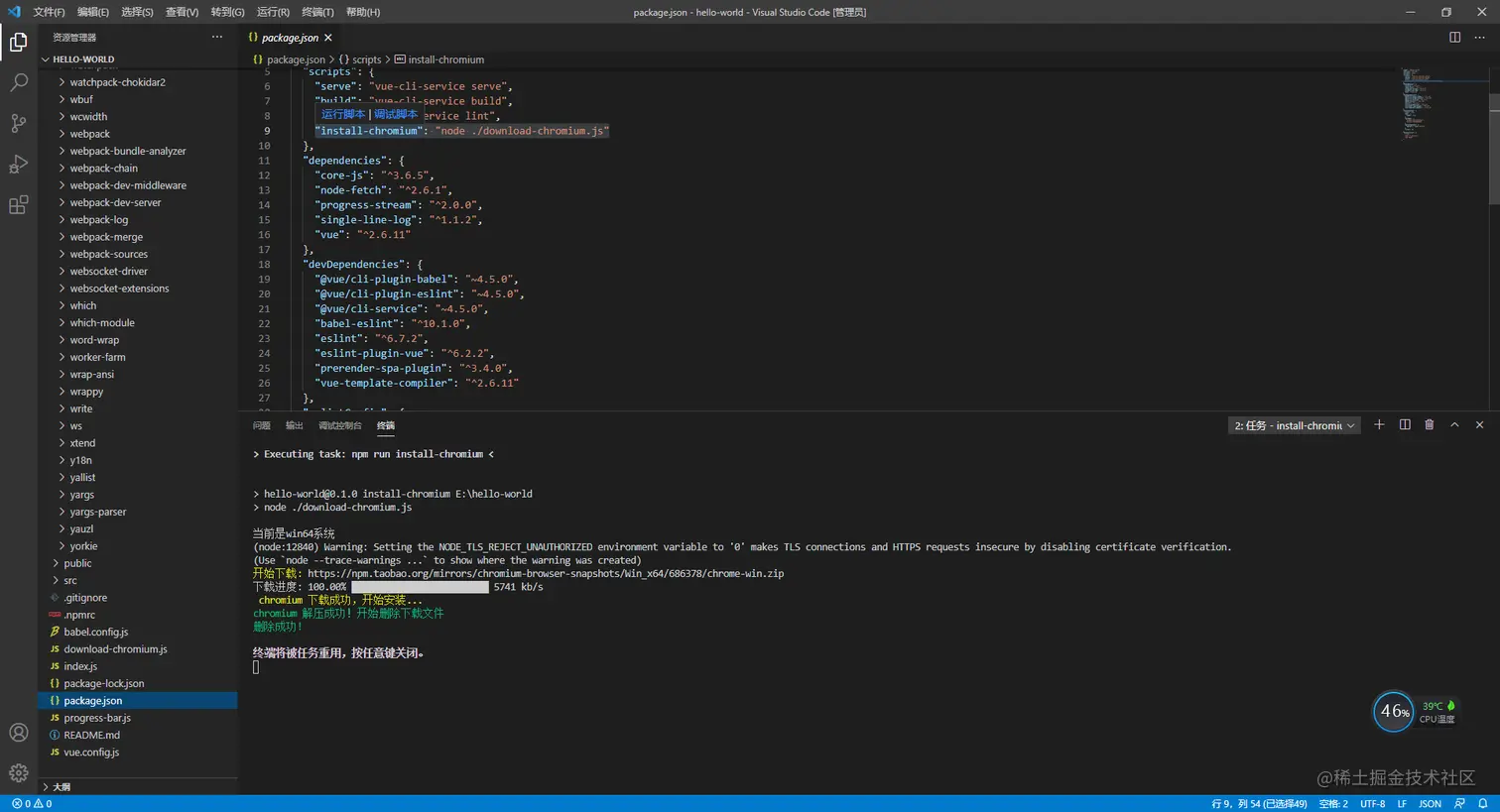The height and width of the screenshot is (812, 1500).
Task: Open the 运行(R) menu
Action: coord(273,12)
